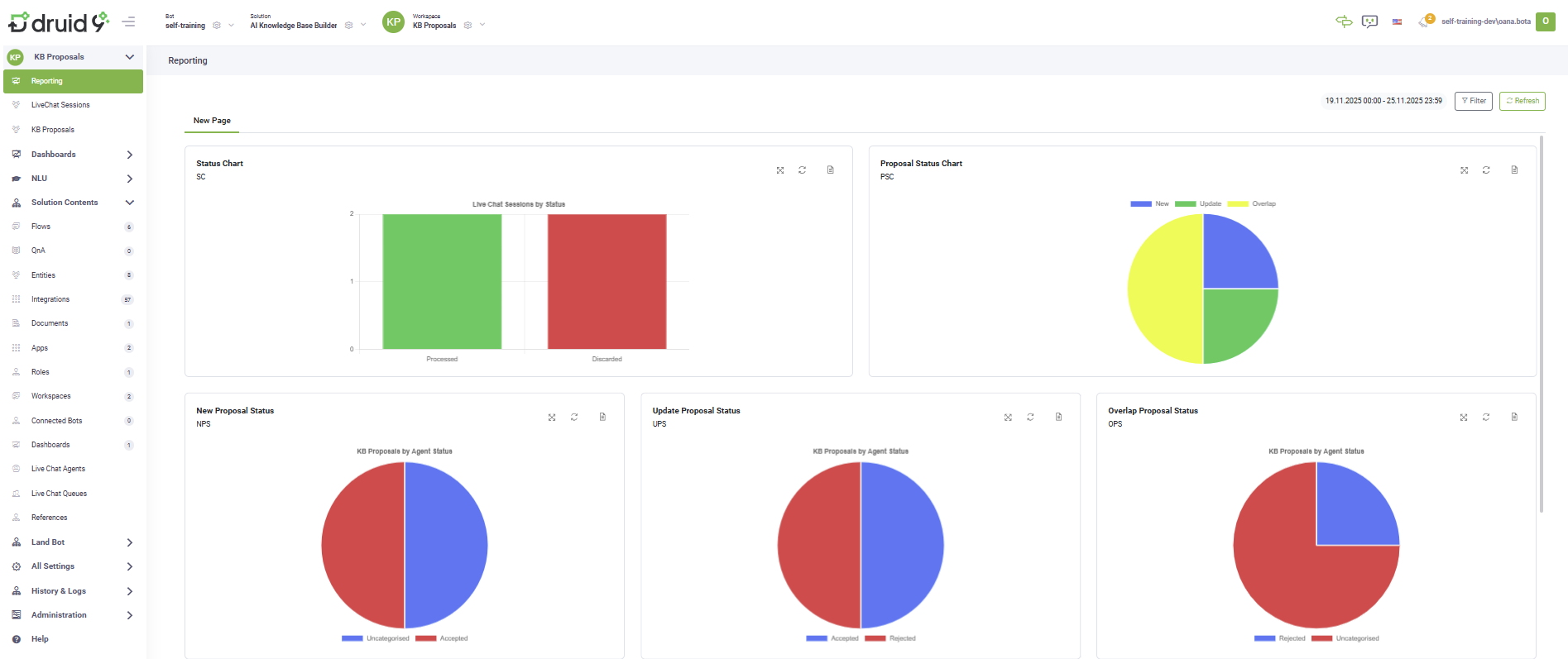This screenshot has width=1568, height=659.
Task: Expand Overlap Proposal Status chart fullscreen
Action: pos(1464,418)
